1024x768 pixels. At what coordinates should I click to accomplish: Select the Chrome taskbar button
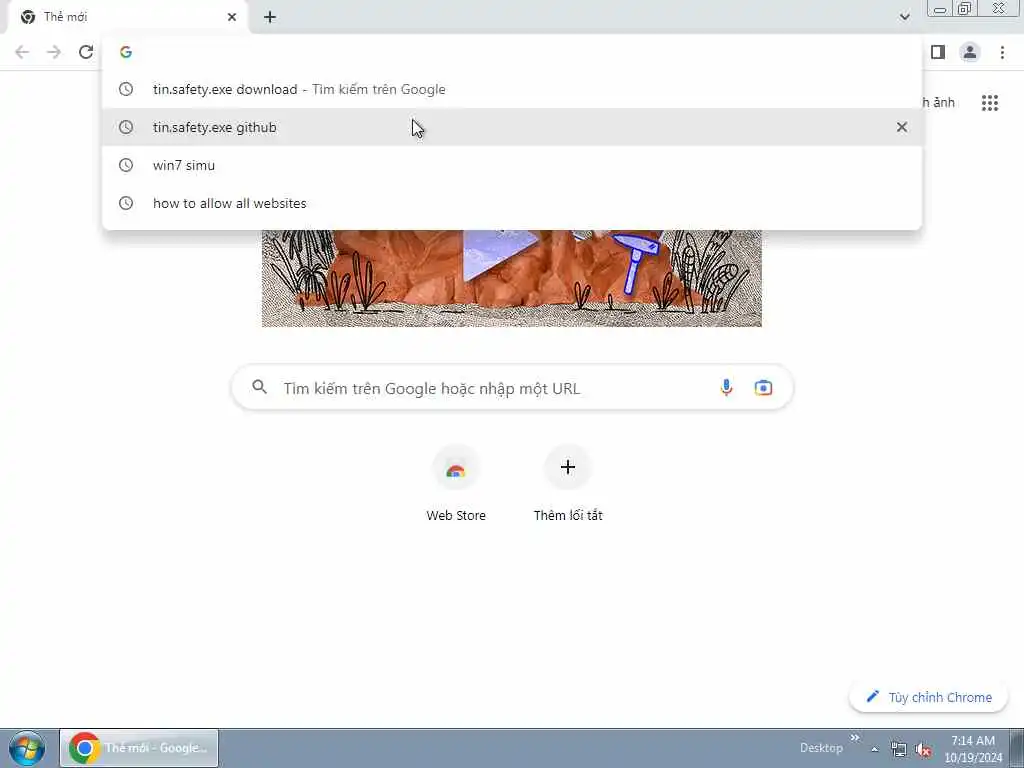(139, 748)
